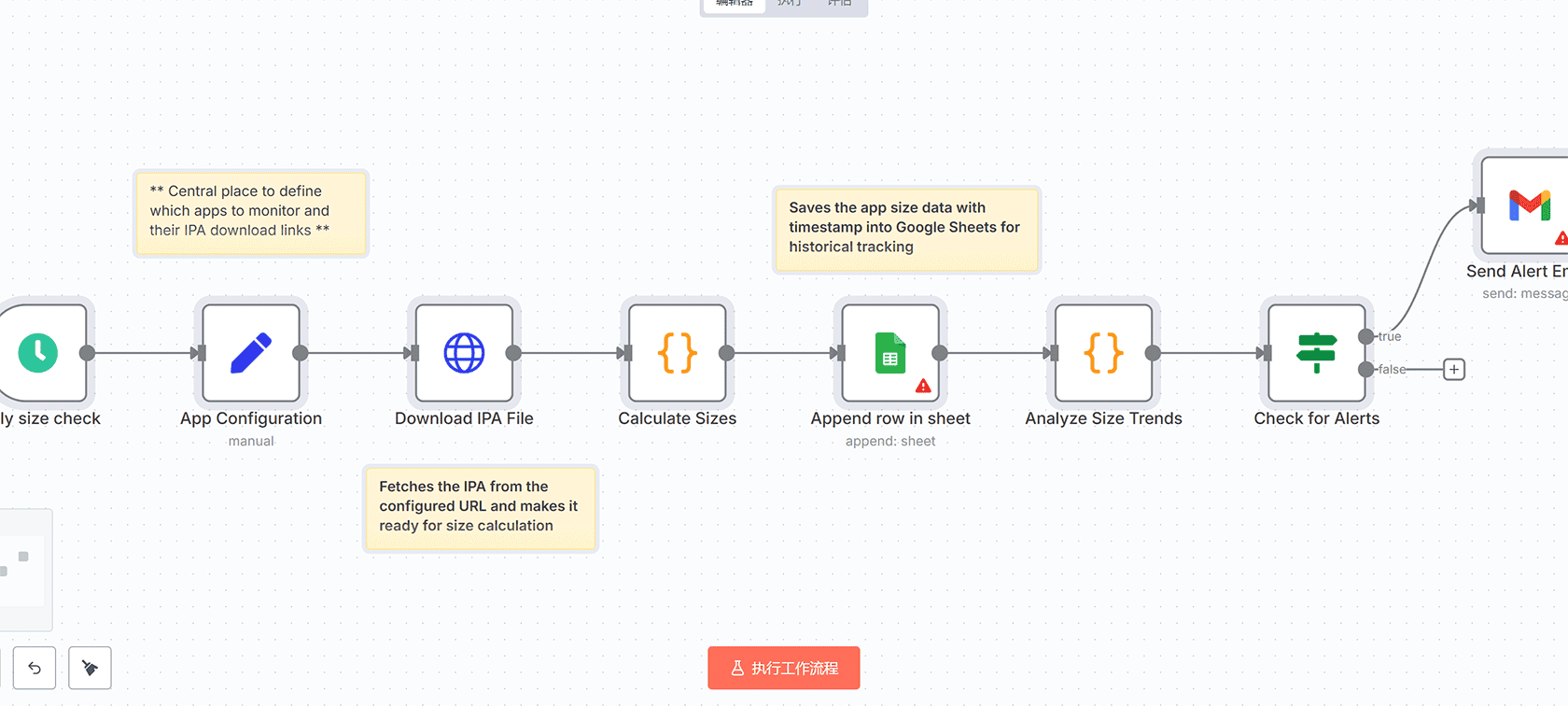Switch to the 编辑器 tab
The image size is (1568, 706).
734,4
